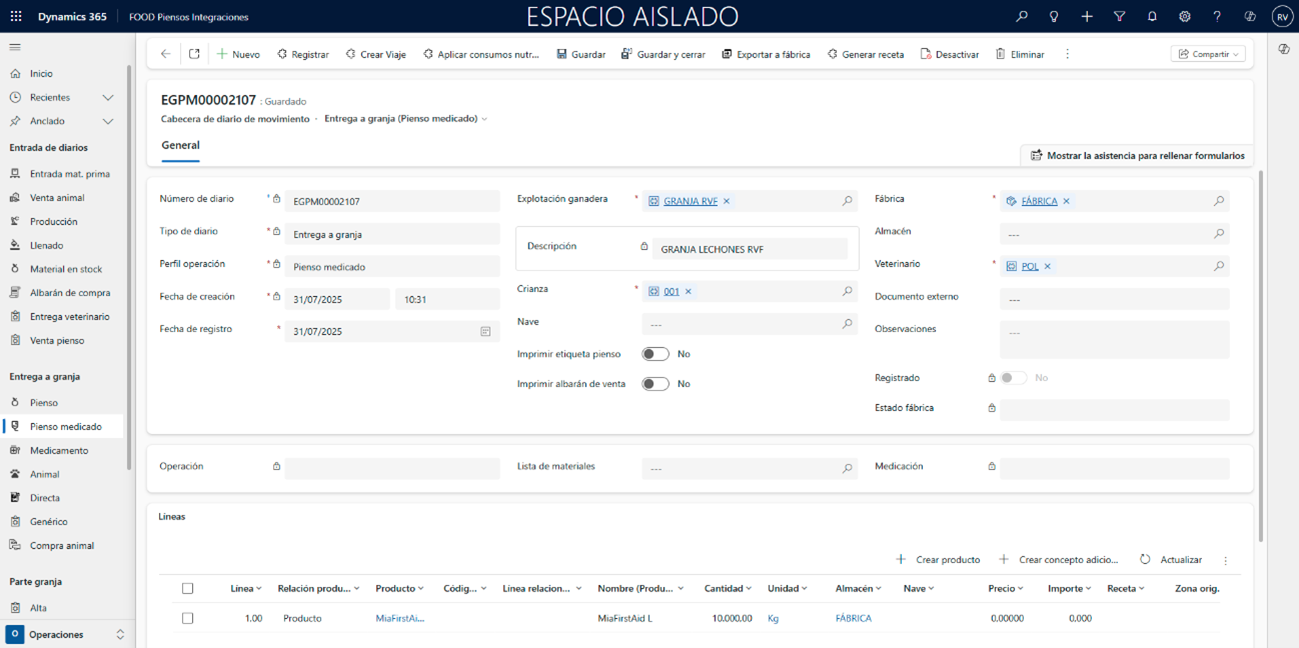Click lookup search icon in Veterinario field
Screen dimensions: 1299x648
pyautogui.click(x=1218, y=267)
